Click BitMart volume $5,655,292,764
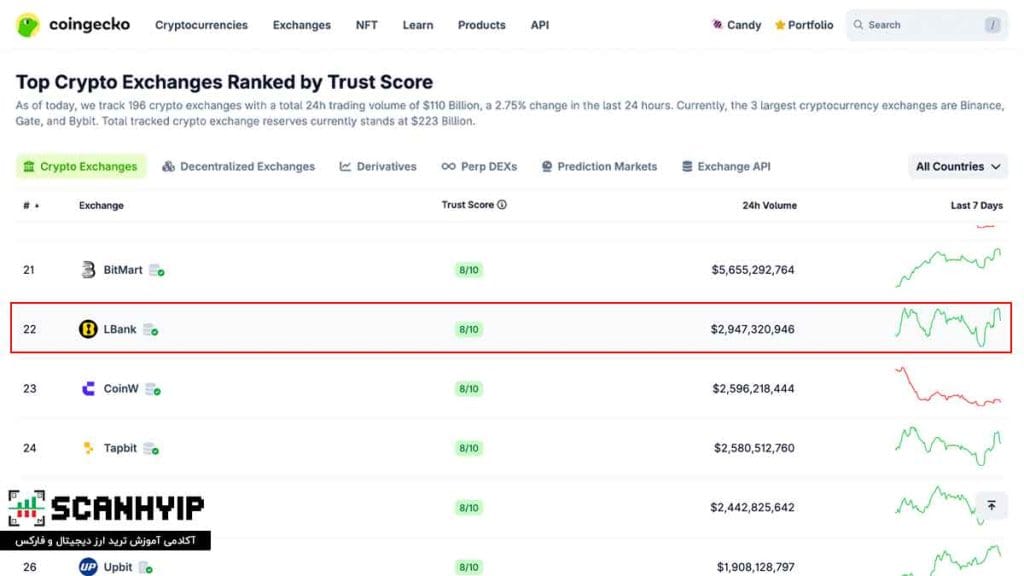 coord(752,270)
